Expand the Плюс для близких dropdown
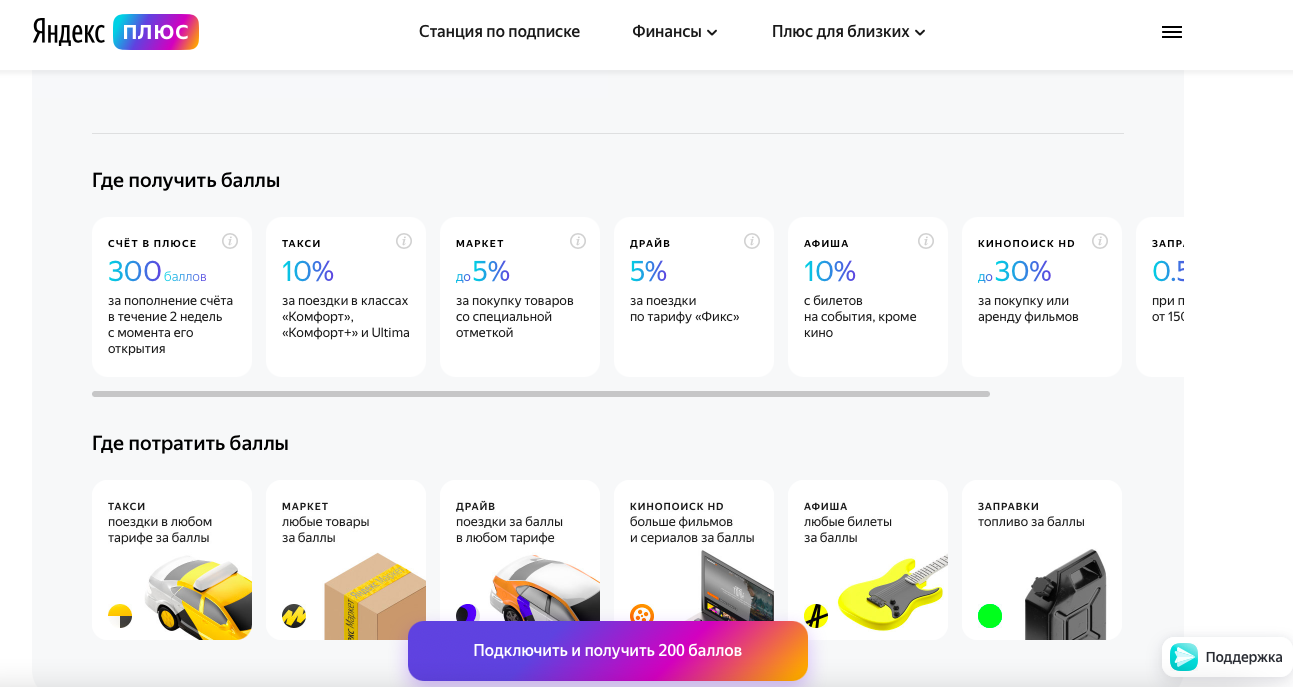Viewport: 1293px width, 687px height. [848, 32]
